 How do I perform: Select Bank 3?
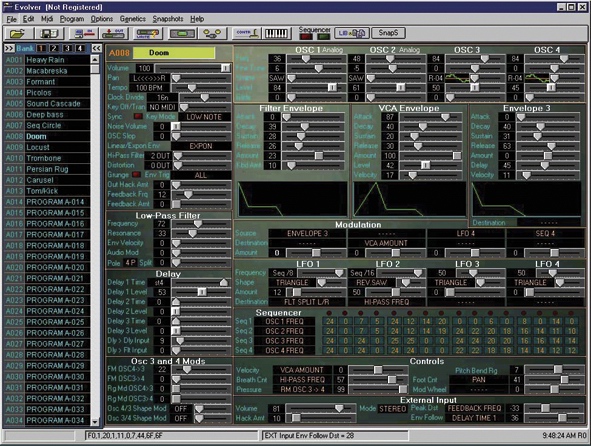pyautogui.click(x=67, y=48)
